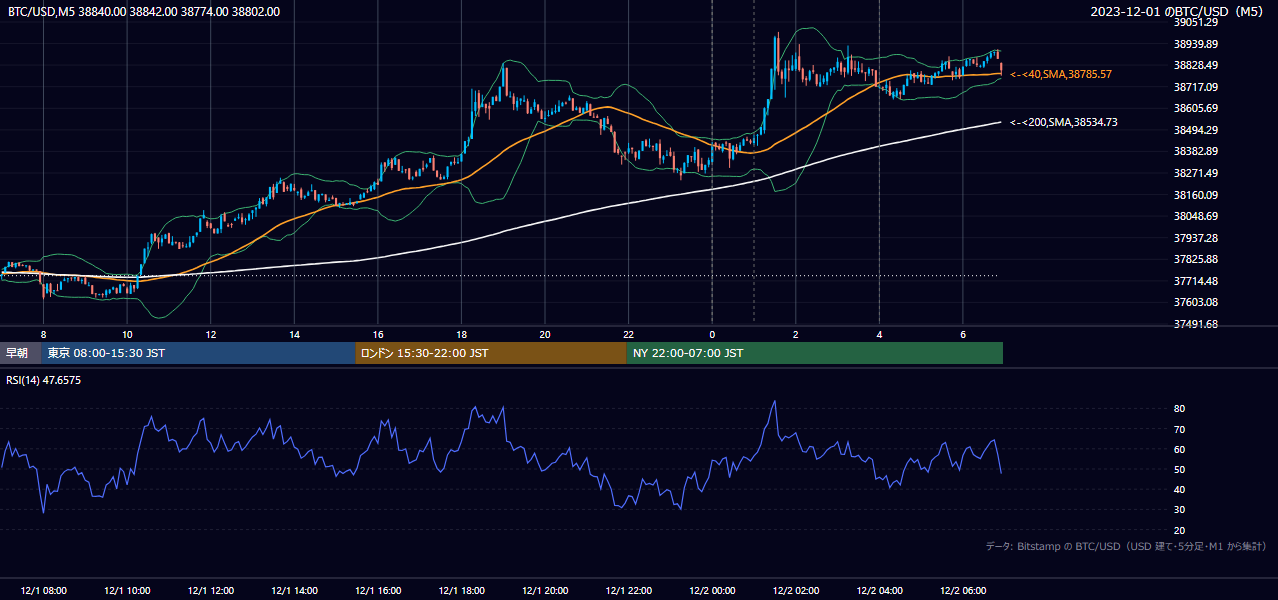Click hour label 2 under price chart
1278x600 pixels.
click(796, 334)
